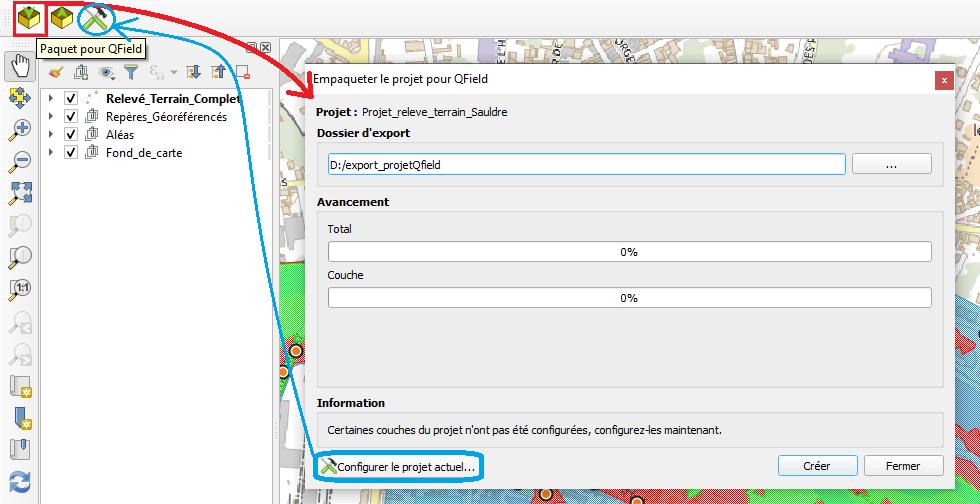Open a New Map View
Image resolution: width=980 pixels, height=504 pixels.
[x=20, y=386]
